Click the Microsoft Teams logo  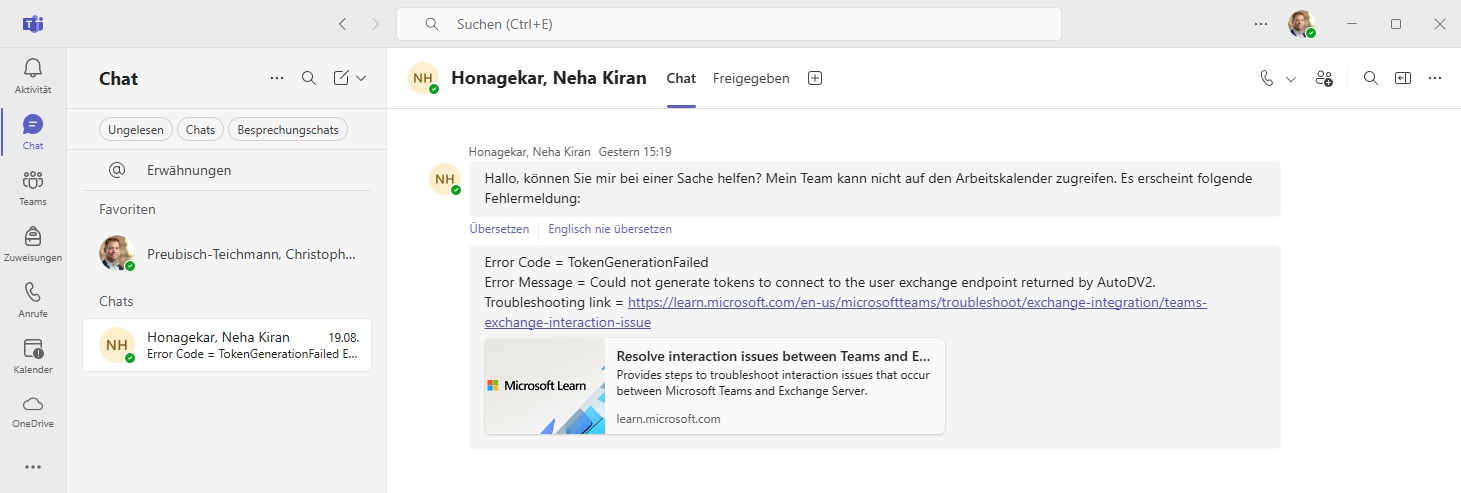(x=33, y=24)
